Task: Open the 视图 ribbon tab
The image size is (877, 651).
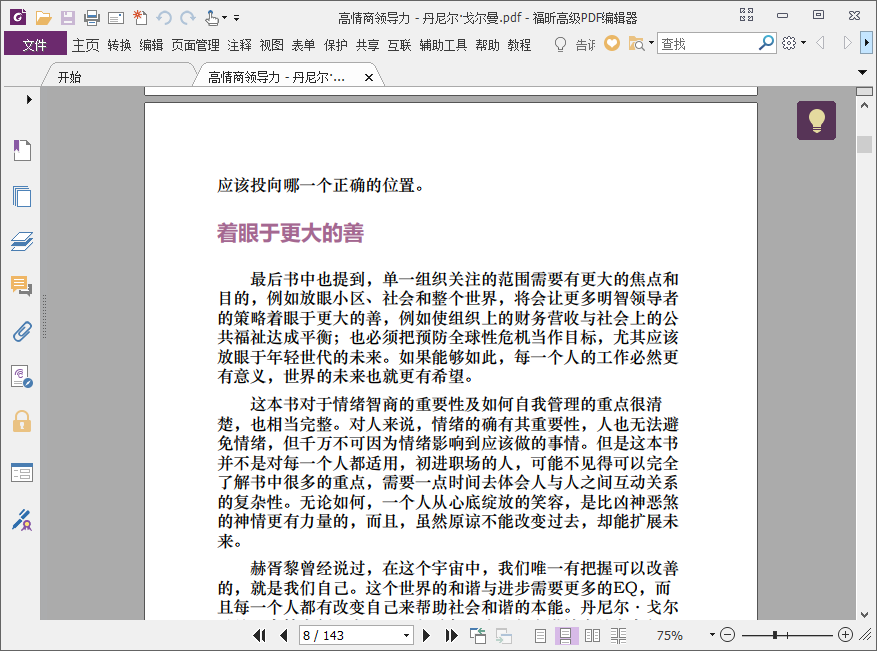Action: [x=271, y=45]
